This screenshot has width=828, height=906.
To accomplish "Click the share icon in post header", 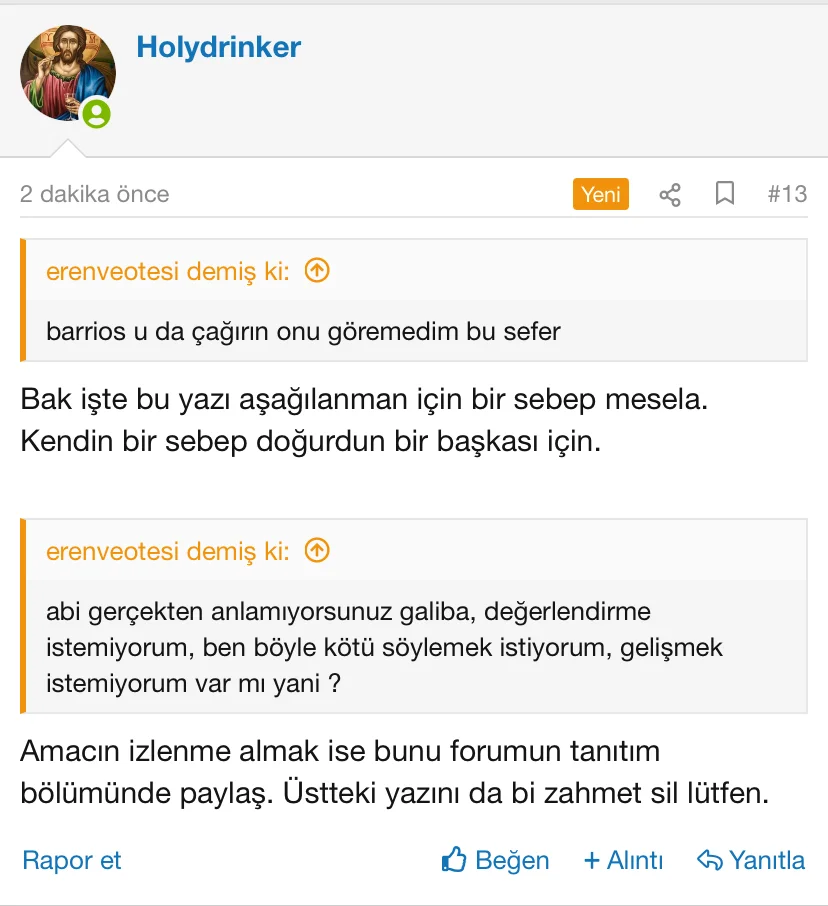I will [x=670, y=194].
